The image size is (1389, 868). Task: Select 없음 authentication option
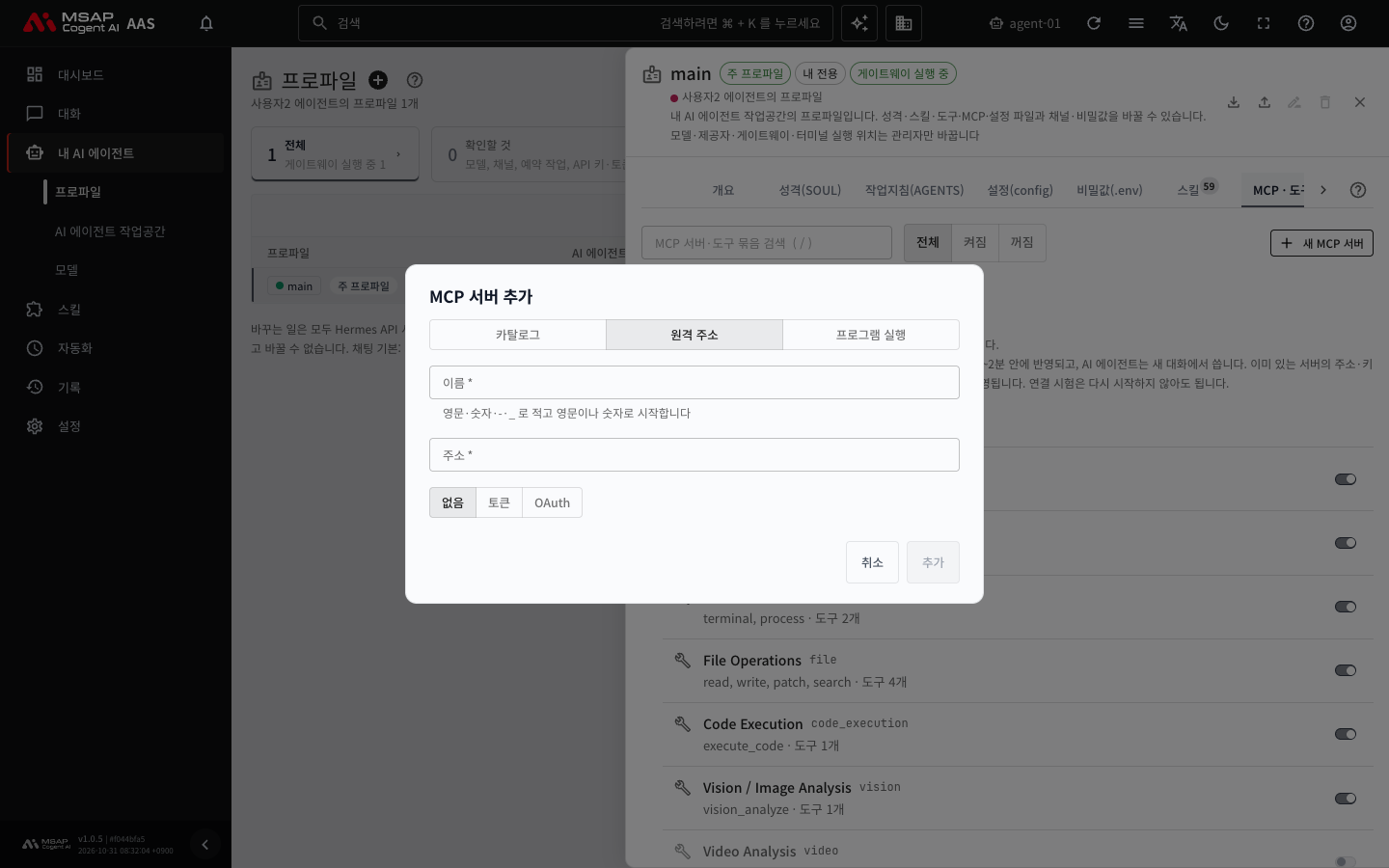[452, 502]
